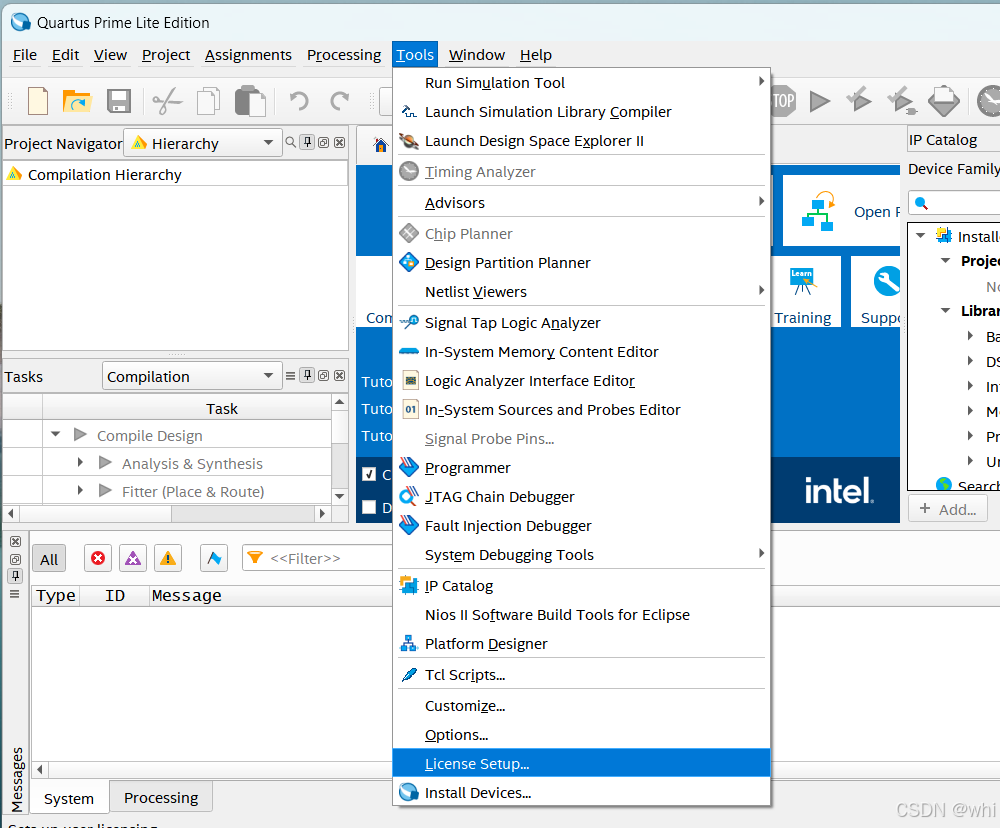
Task: Click the Open Project folder icon
Action: pyautogui.click(x=77, y=101)
